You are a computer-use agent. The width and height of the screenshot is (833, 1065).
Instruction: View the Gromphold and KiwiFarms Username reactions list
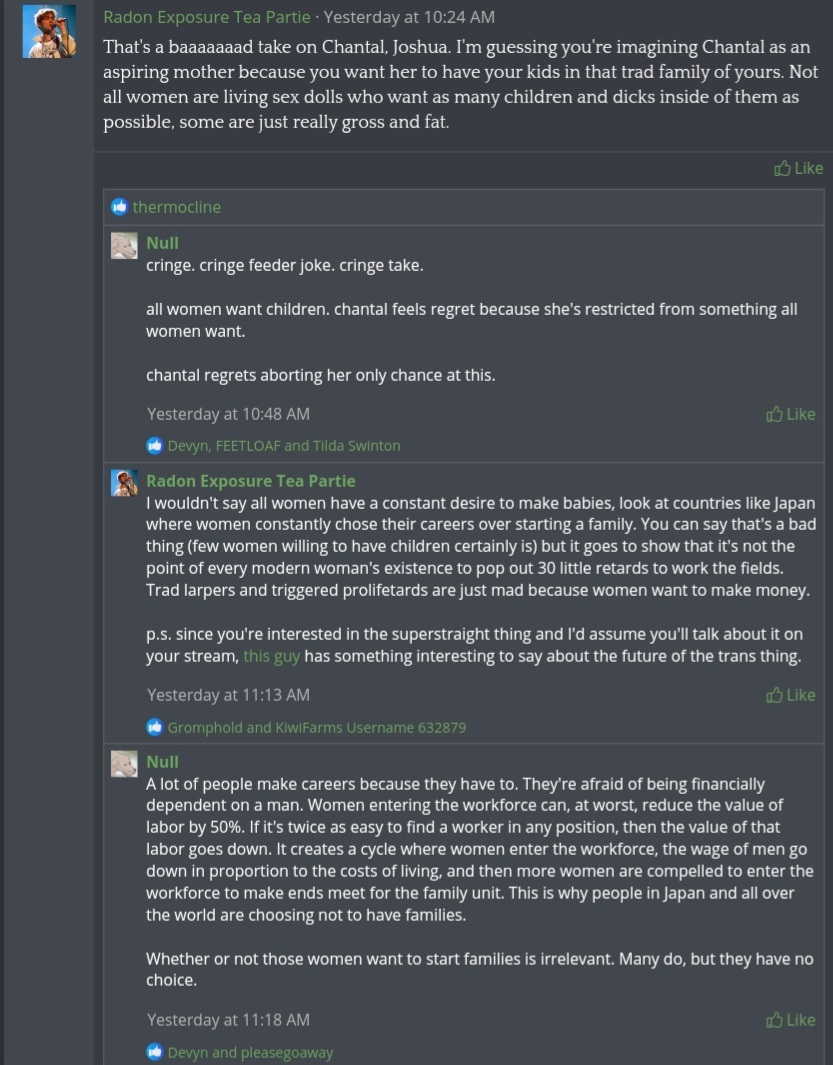point(316,727)
